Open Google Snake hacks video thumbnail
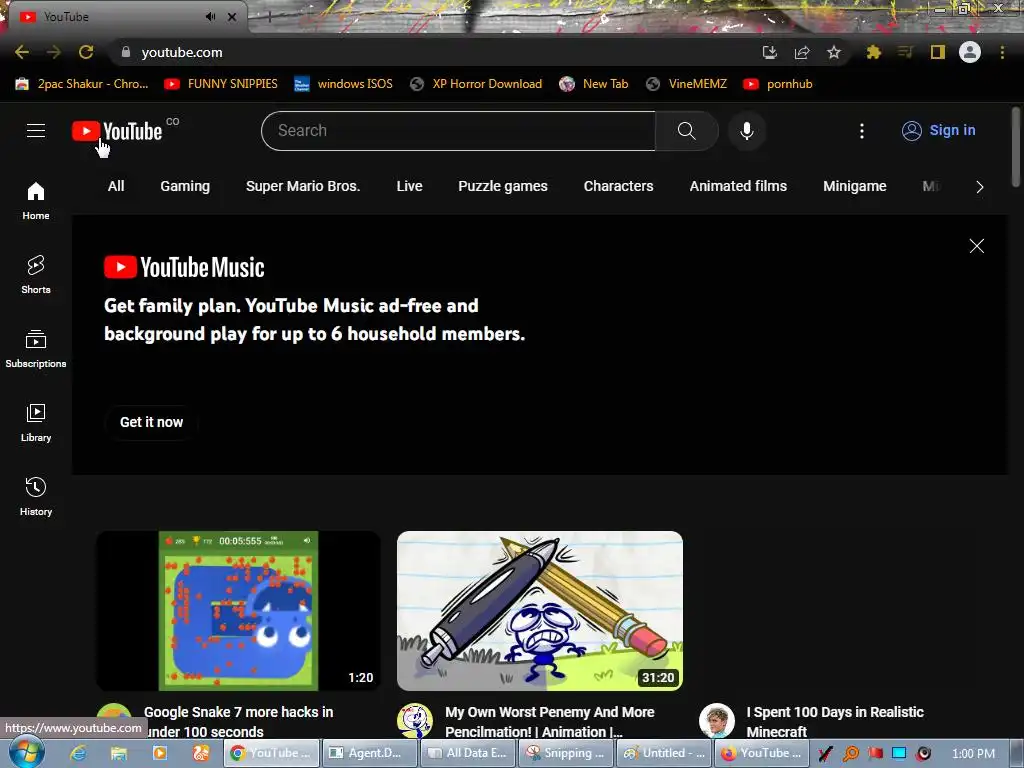 [x=238, y=611]
